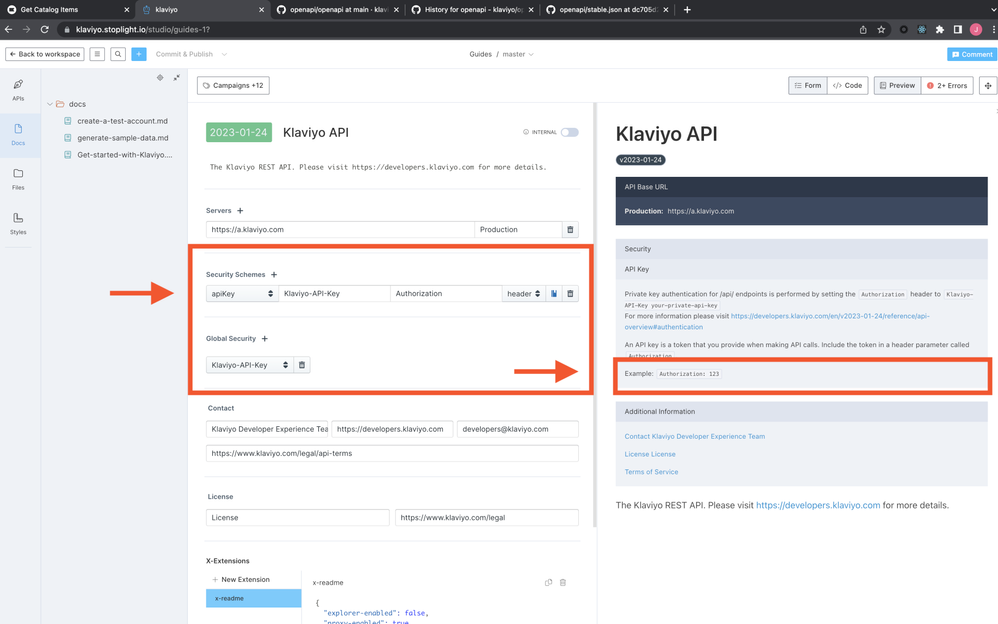
Task: Select the x-readme extension item
Action: pyautogui.click(x=253, y=598)
